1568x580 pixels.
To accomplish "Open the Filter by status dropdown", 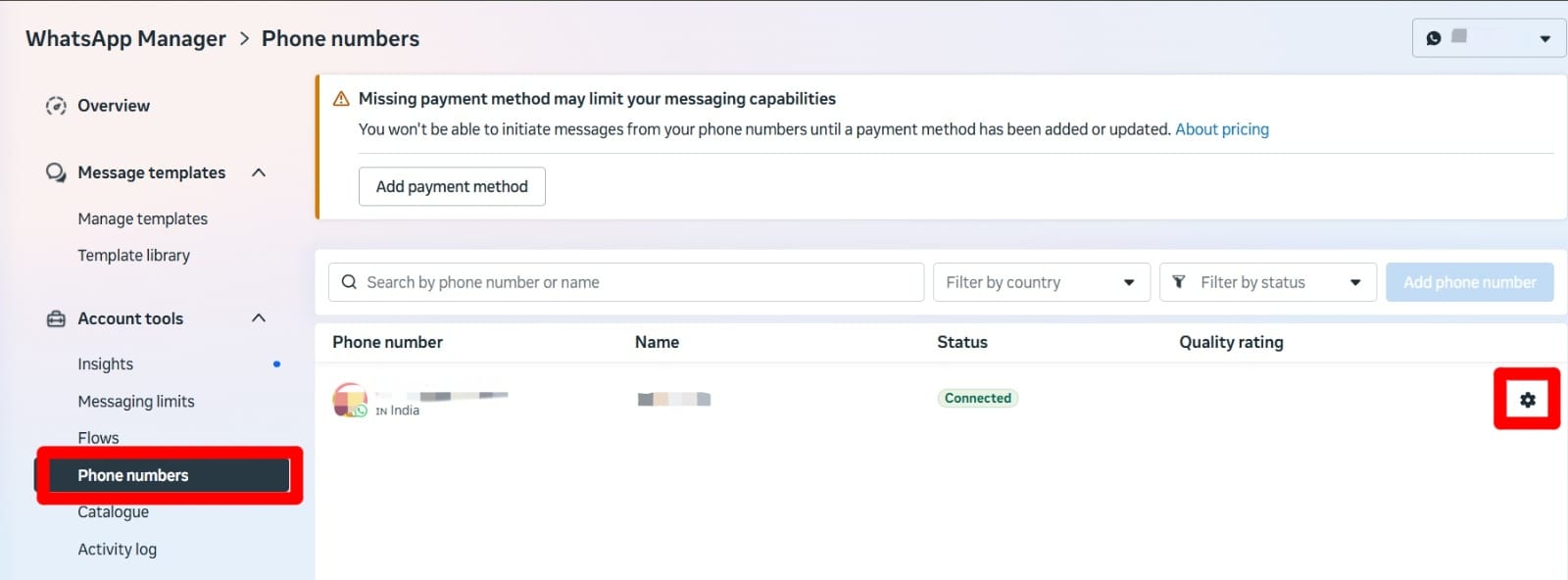I will point(1268,282).
